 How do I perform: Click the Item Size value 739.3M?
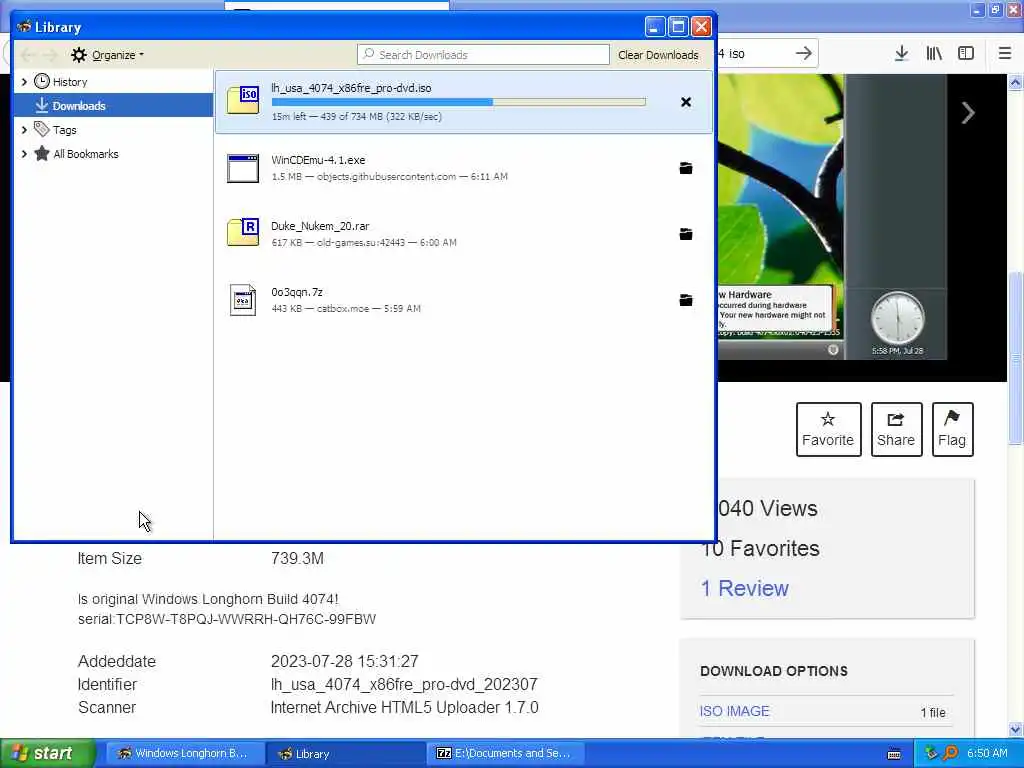pos(297,558)
